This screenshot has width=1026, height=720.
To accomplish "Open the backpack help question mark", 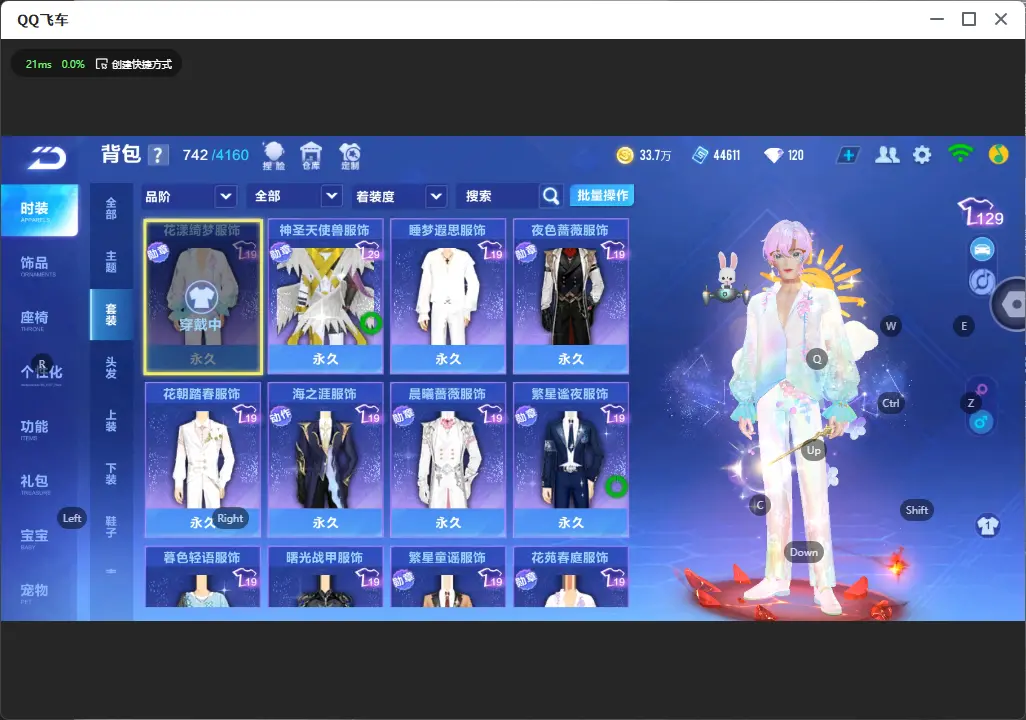I will click(158, 155).
